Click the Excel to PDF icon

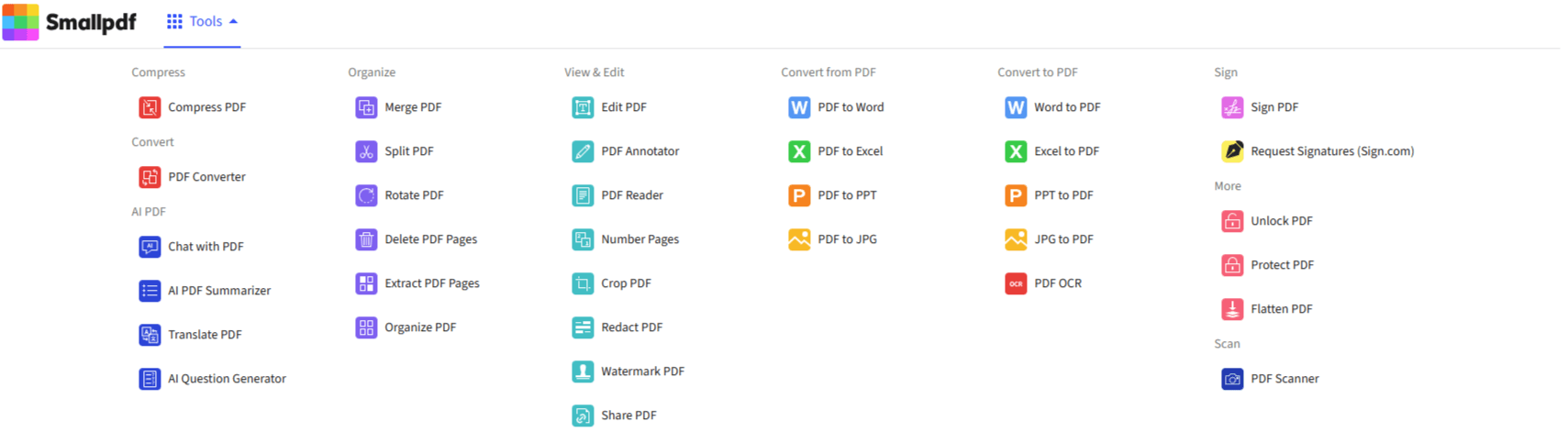click(1016, 151)
